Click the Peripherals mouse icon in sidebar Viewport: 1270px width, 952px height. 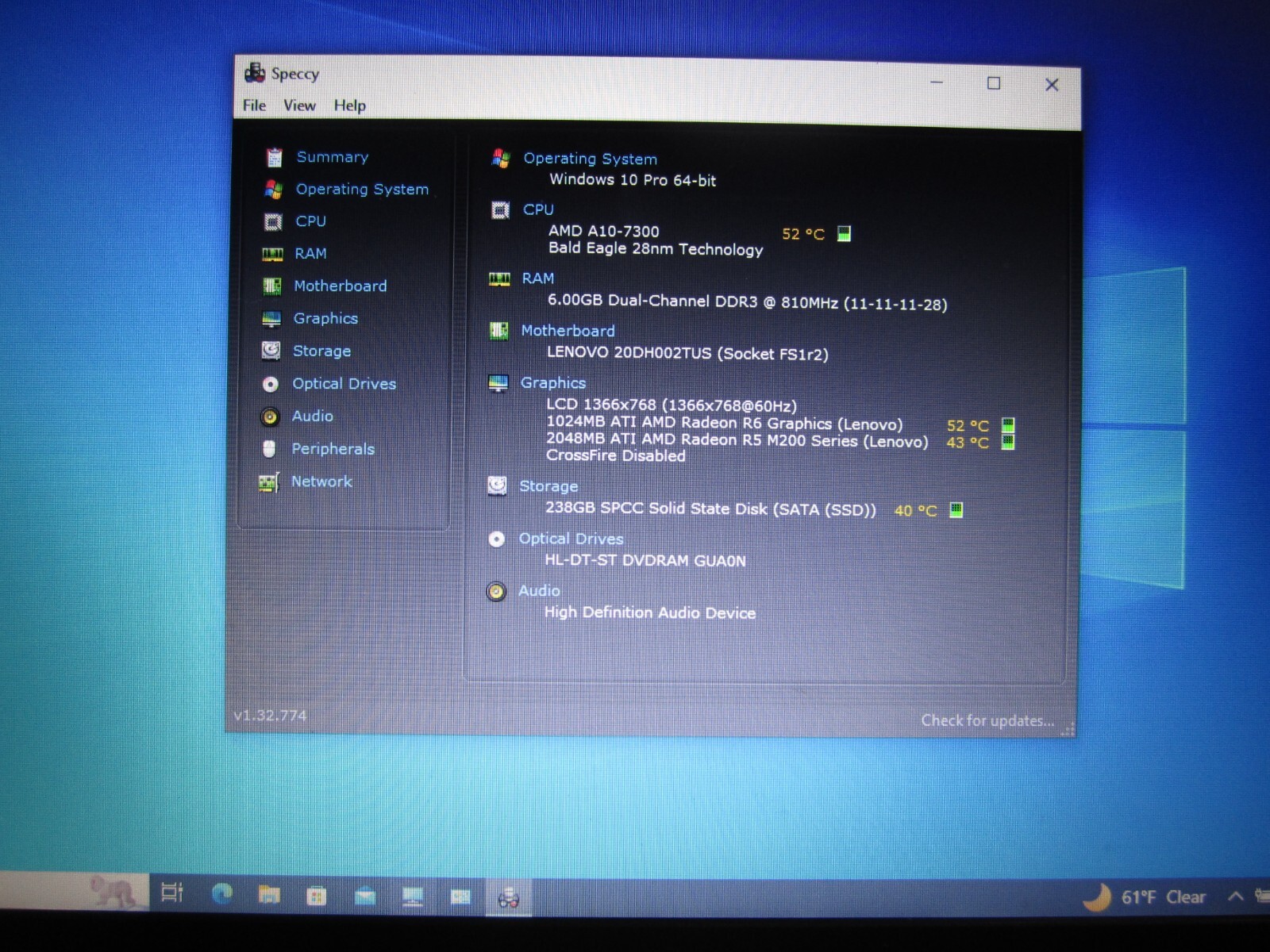pyautogui.click(x=269, y=449)
